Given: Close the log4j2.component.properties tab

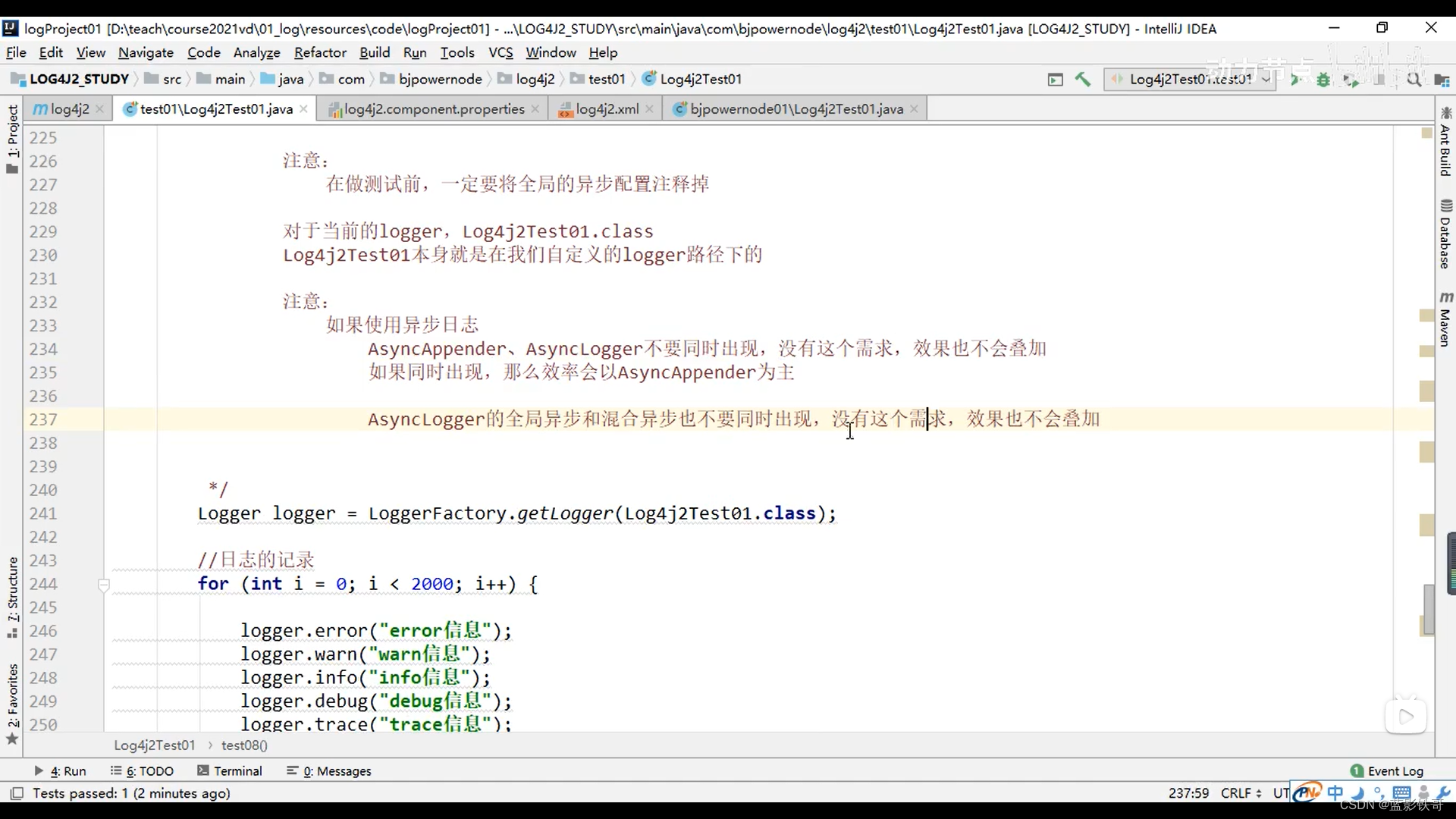Looking at the screenshot, I should (535, 108).
